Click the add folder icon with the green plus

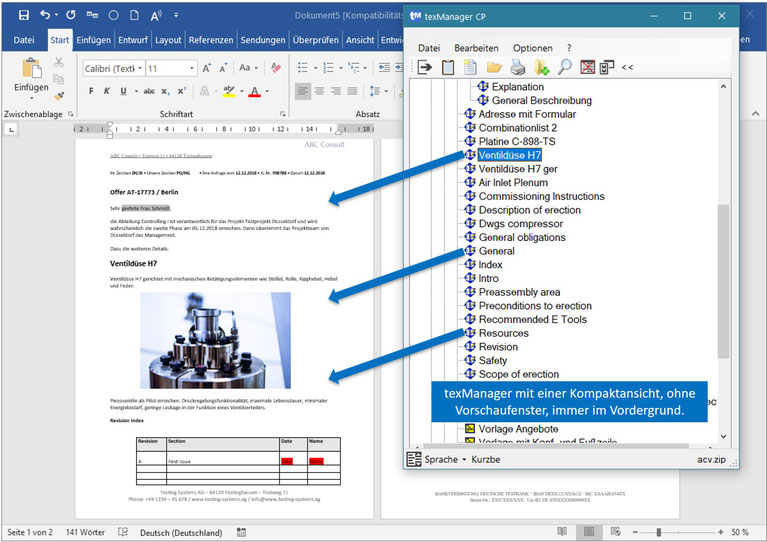coord(541,67)
